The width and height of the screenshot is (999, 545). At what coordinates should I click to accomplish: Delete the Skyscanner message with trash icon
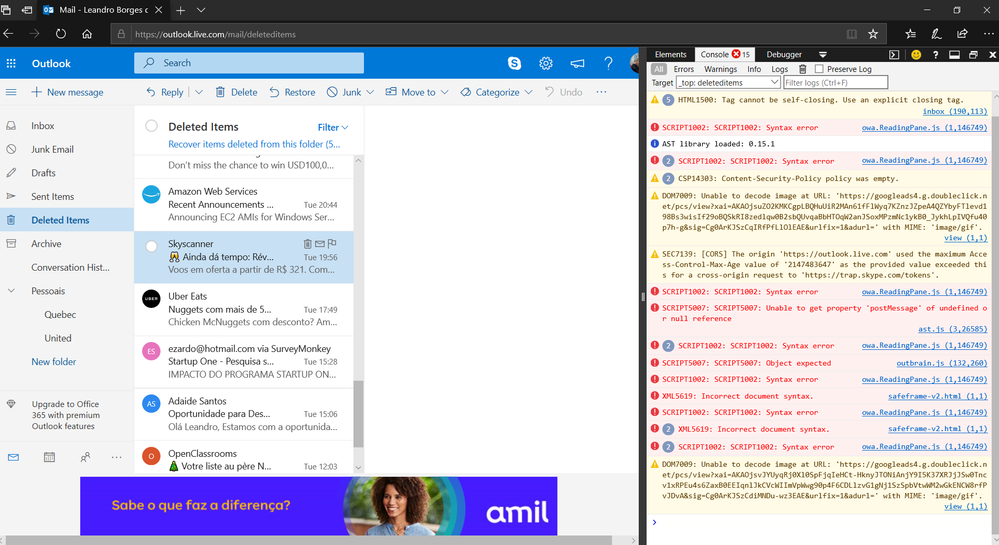307,243
